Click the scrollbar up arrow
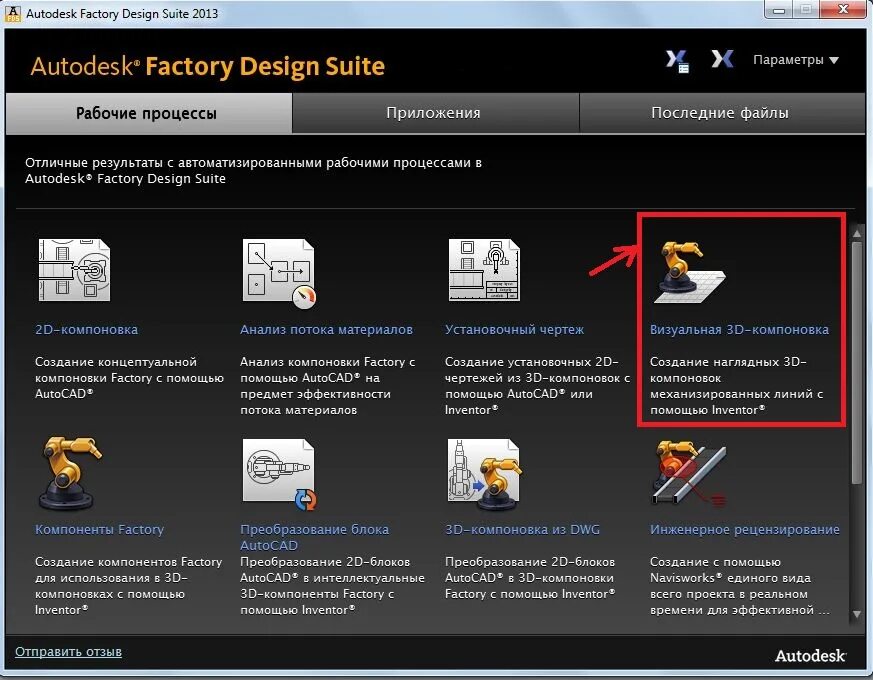The height and width of the screenshot is (680, 873). 857,233
